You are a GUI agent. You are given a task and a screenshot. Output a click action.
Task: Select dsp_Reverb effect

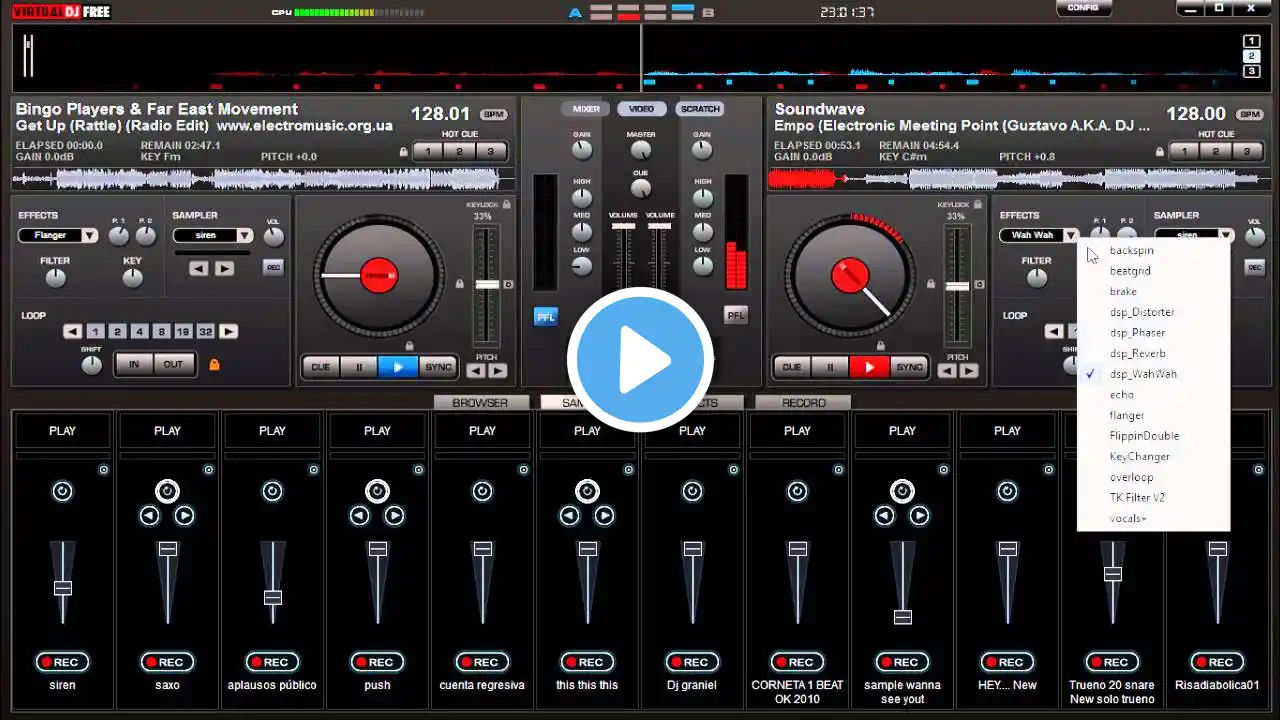pos(1137,353)
